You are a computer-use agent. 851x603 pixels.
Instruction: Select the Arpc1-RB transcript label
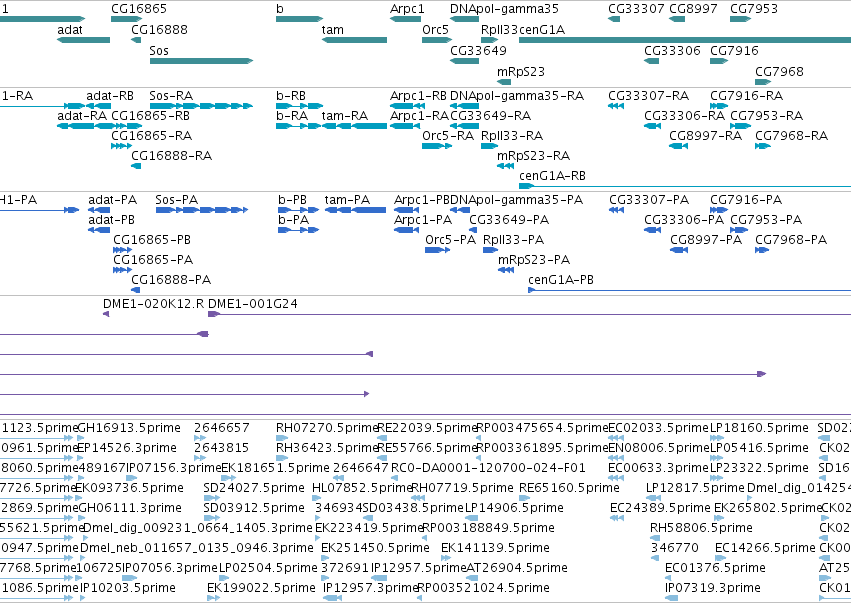click(x=418, y=96)
